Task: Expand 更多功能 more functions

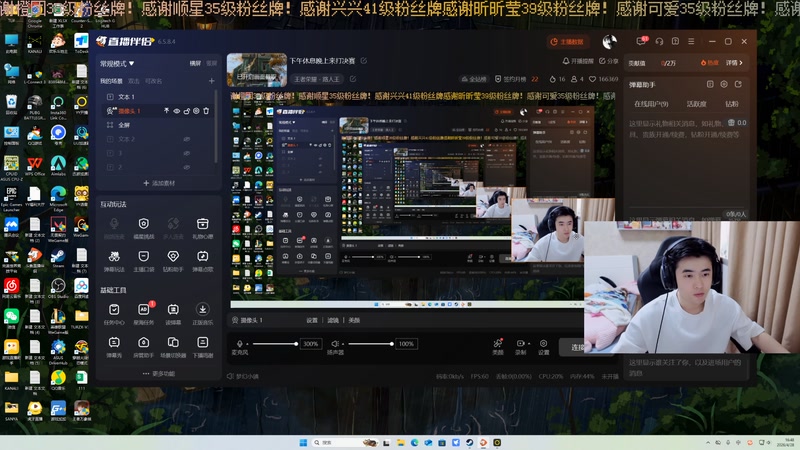Action: point(159,373)
